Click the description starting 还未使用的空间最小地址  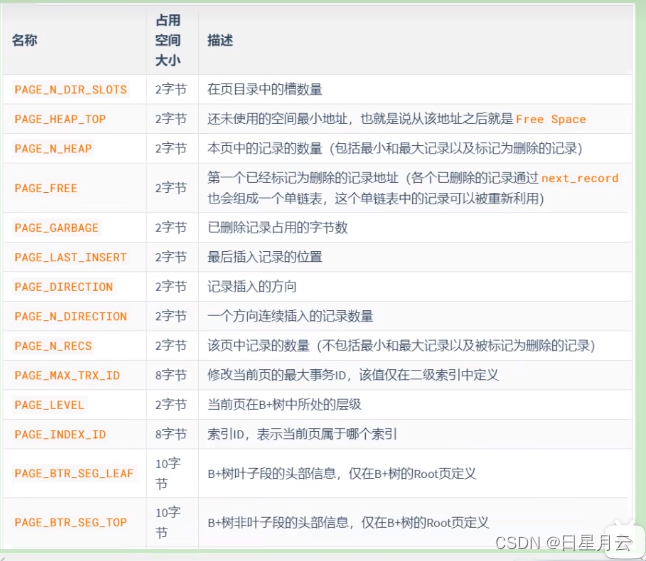tap(396, 119)
